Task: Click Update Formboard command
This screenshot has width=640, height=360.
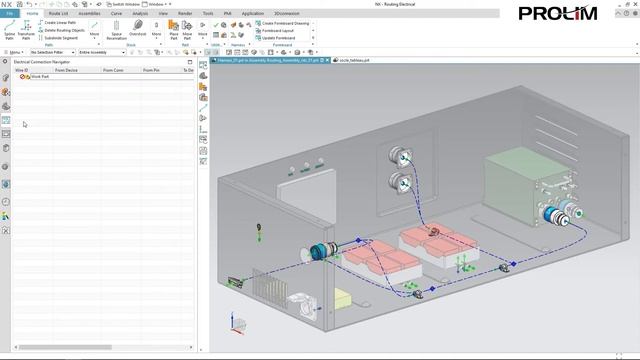Action: [275, 38]
